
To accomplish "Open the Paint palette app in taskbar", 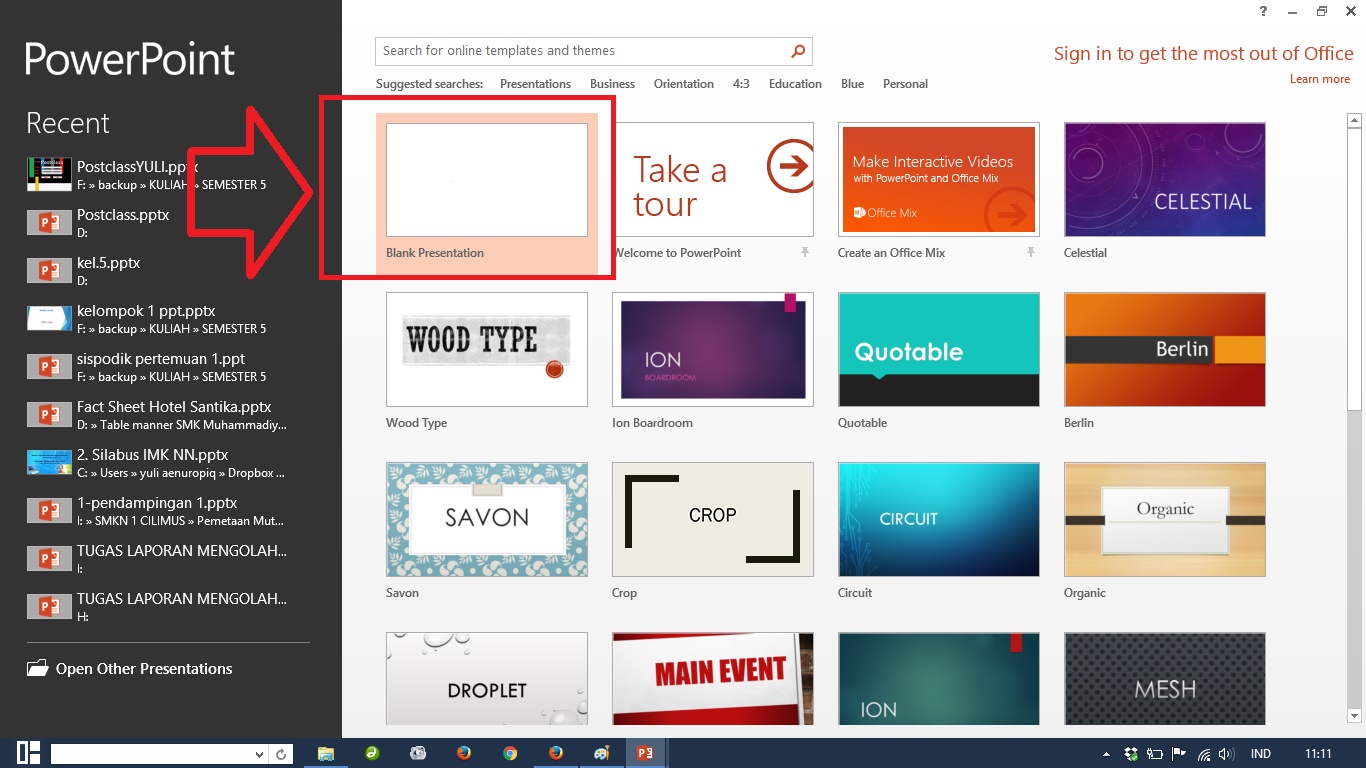I will (601, 754).
